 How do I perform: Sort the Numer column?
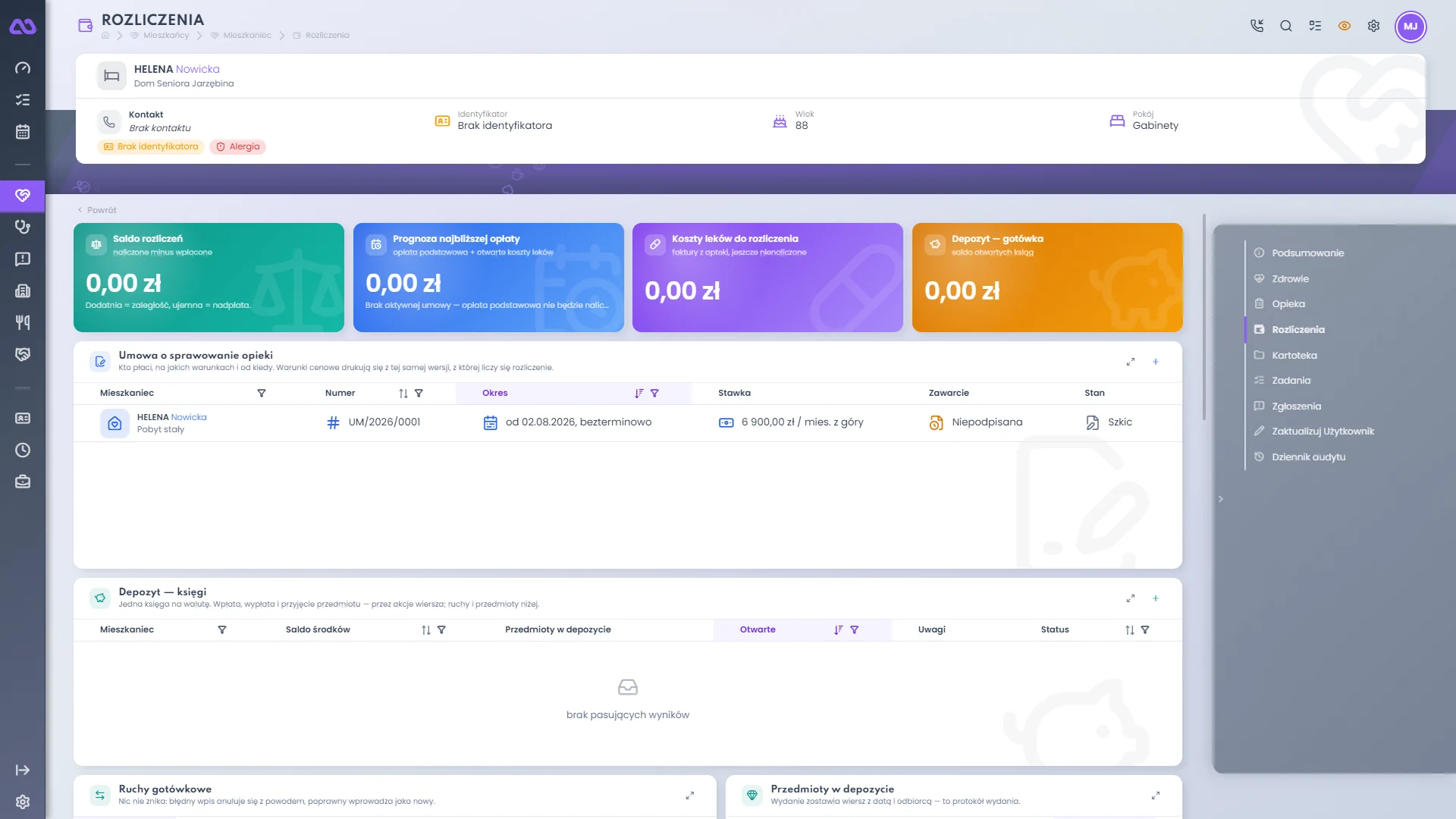[x=403, y=394]
